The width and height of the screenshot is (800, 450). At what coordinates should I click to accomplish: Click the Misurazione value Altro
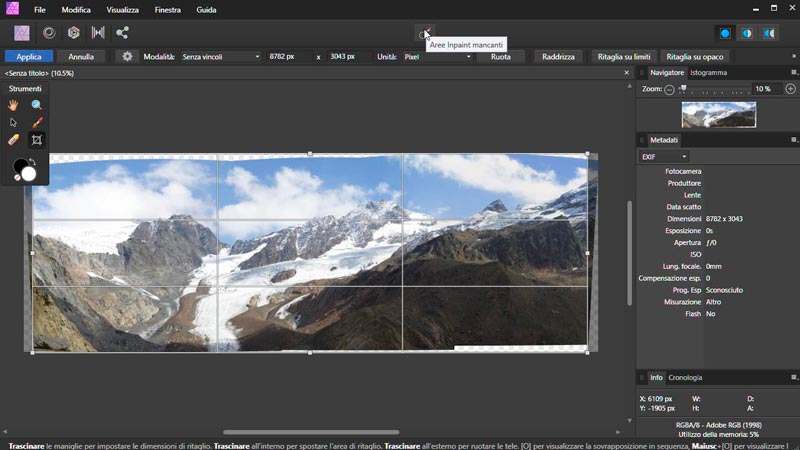[x=713, y=302]
